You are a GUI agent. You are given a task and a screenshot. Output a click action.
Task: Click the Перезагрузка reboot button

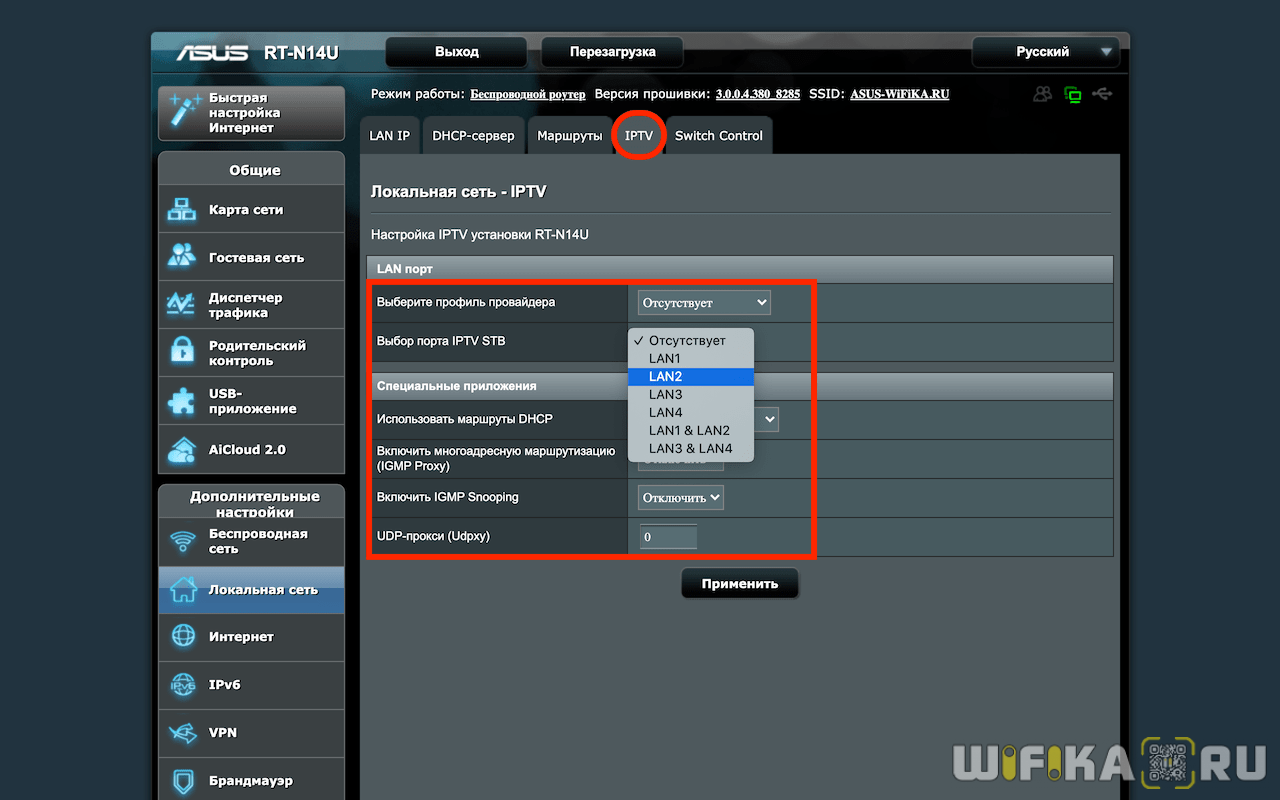[x=612, y=52]
